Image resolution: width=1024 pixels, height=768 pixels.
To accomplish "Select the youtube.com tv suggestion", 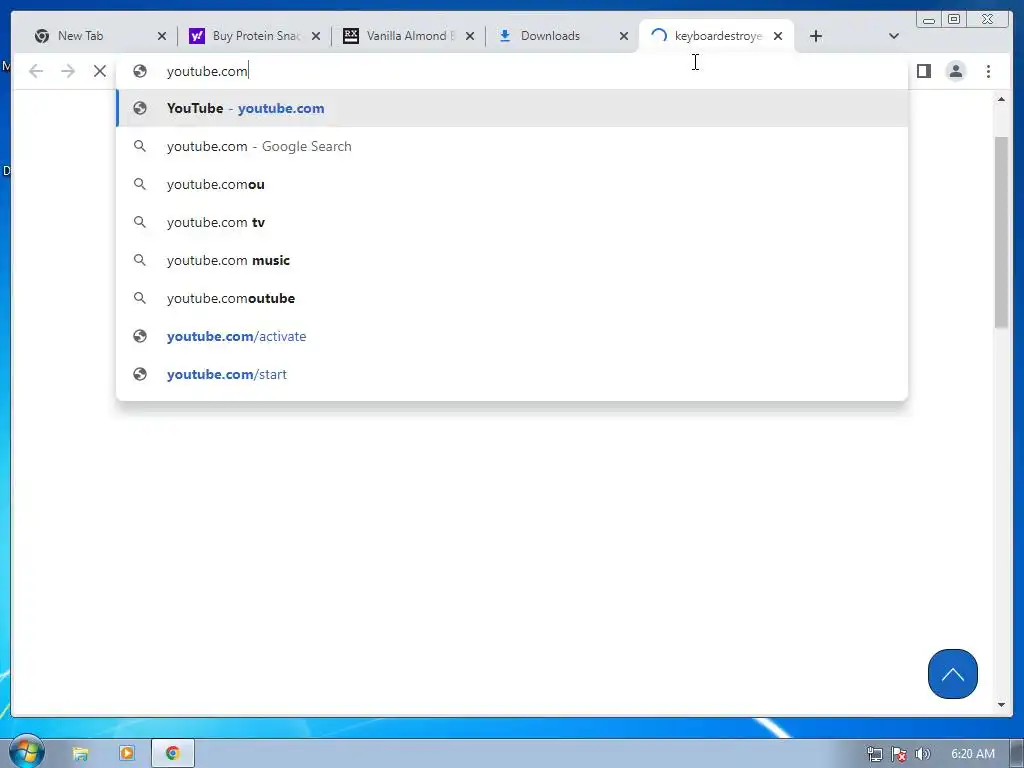I will click(512, 222).
